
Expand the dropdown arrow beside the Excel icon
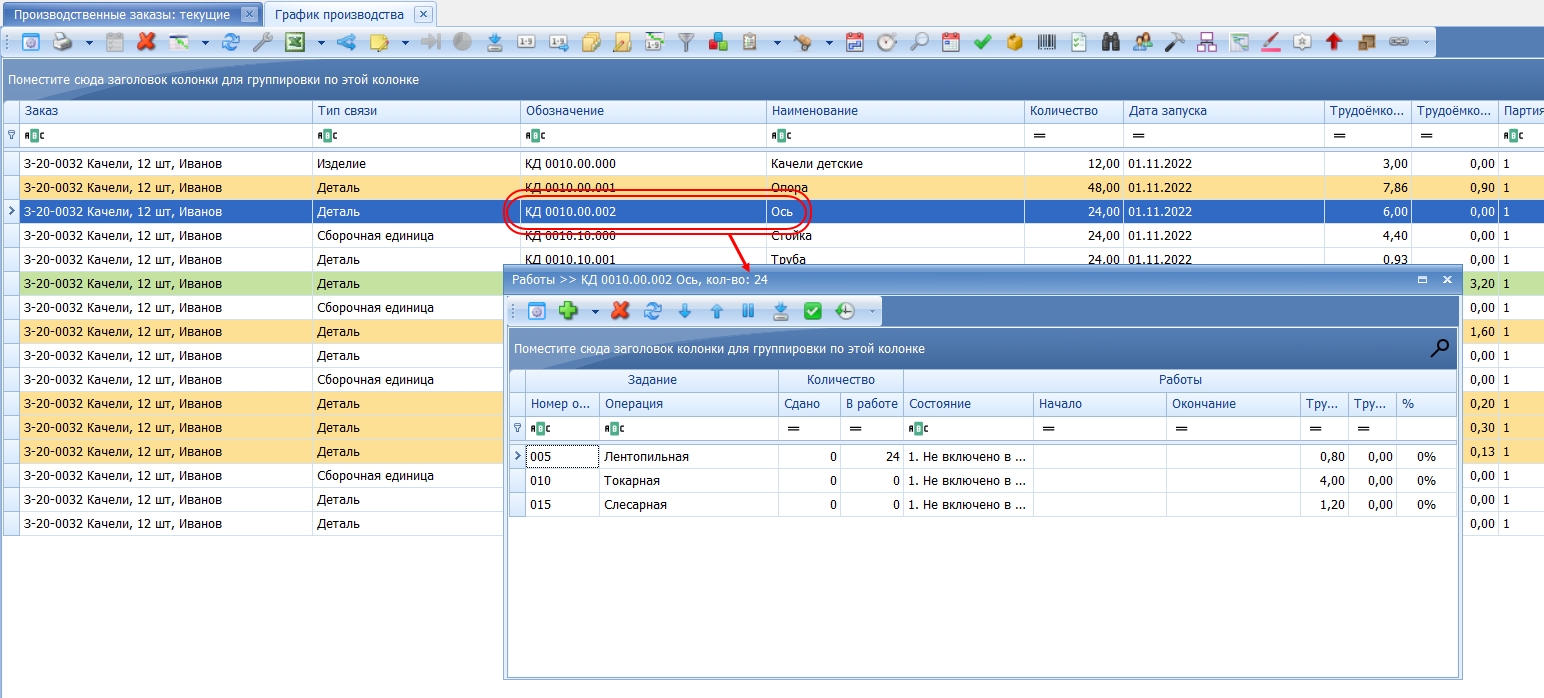tap(321, 43)
